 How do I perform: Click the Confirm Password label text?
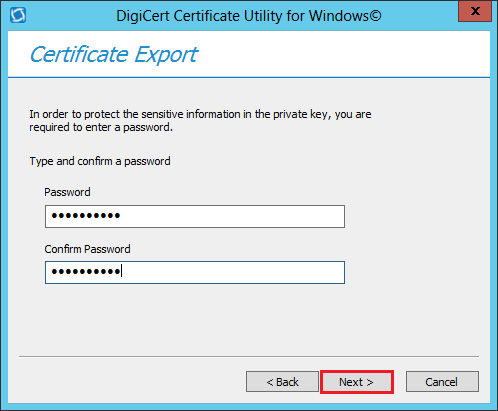87,249
